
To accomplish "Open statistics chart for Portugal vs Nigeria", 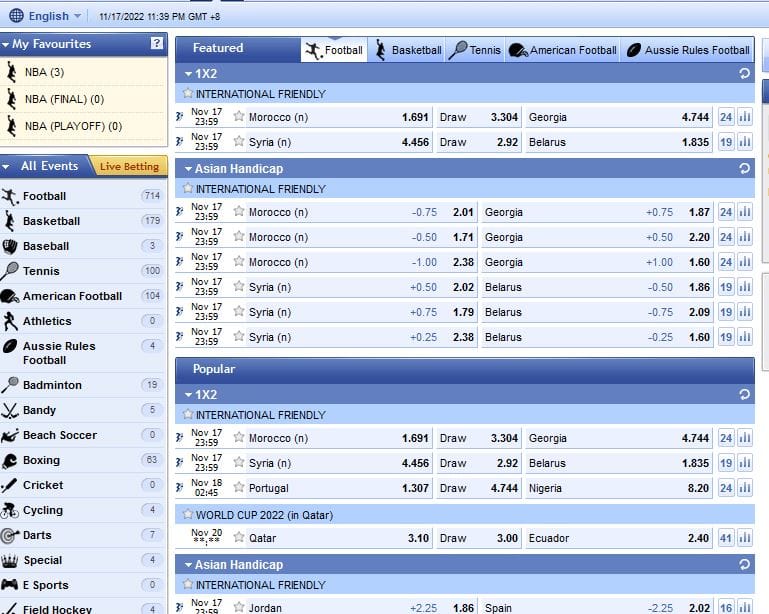I will [x=744, y=488].
